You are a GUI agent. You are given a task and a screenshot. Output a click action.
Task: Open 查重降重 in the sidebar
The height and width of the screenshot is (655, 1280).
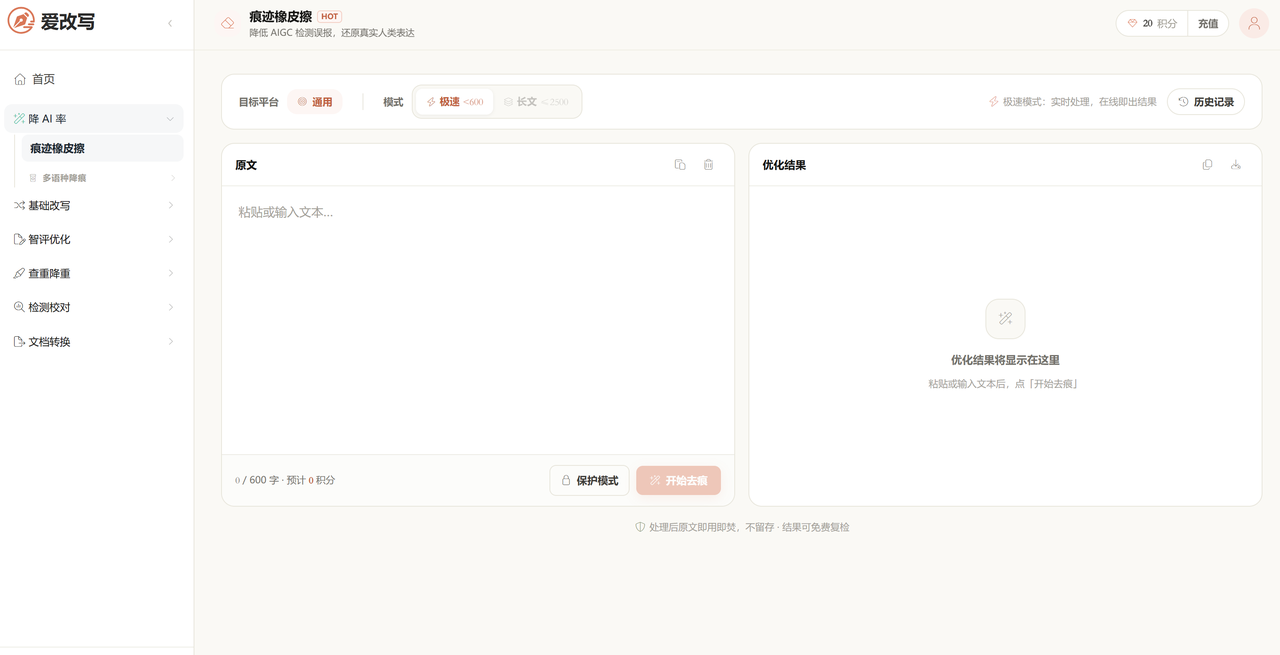coord(94,273)
